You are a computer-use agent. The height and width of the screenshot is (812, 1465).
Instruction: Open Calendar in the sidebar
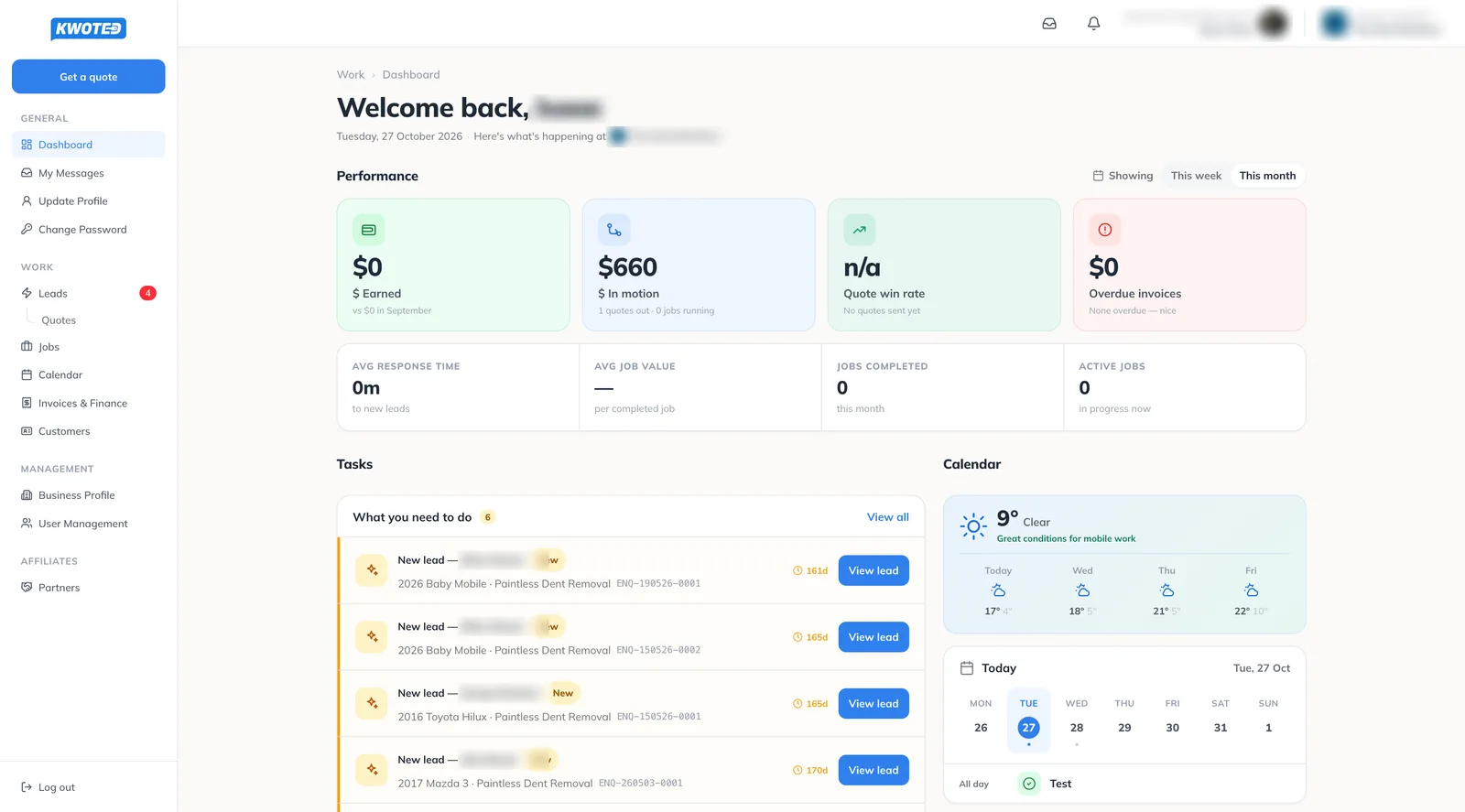89,375
